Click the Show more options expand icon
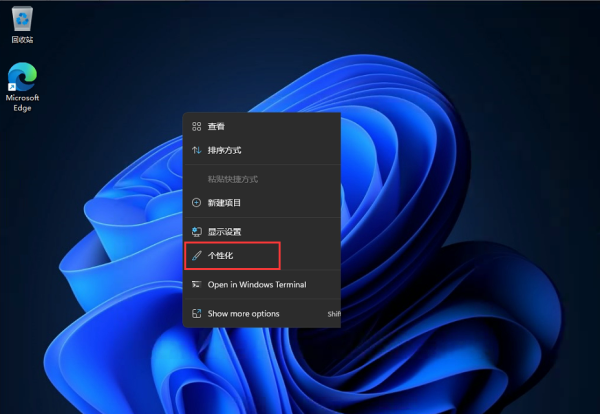The image size is (600, 414). tap(197, 314)
